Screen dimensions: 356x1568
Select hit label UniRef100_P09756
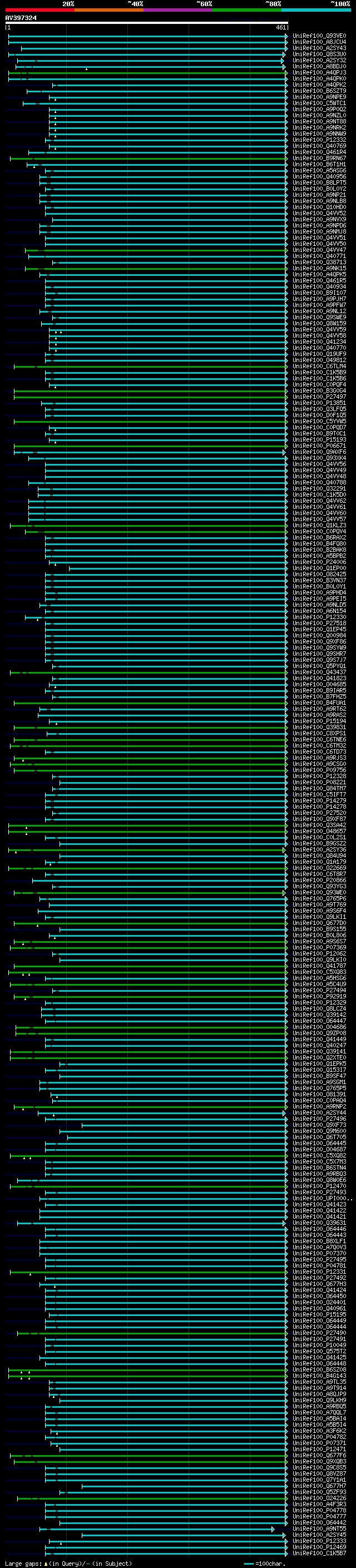click(x=319, y=770)
